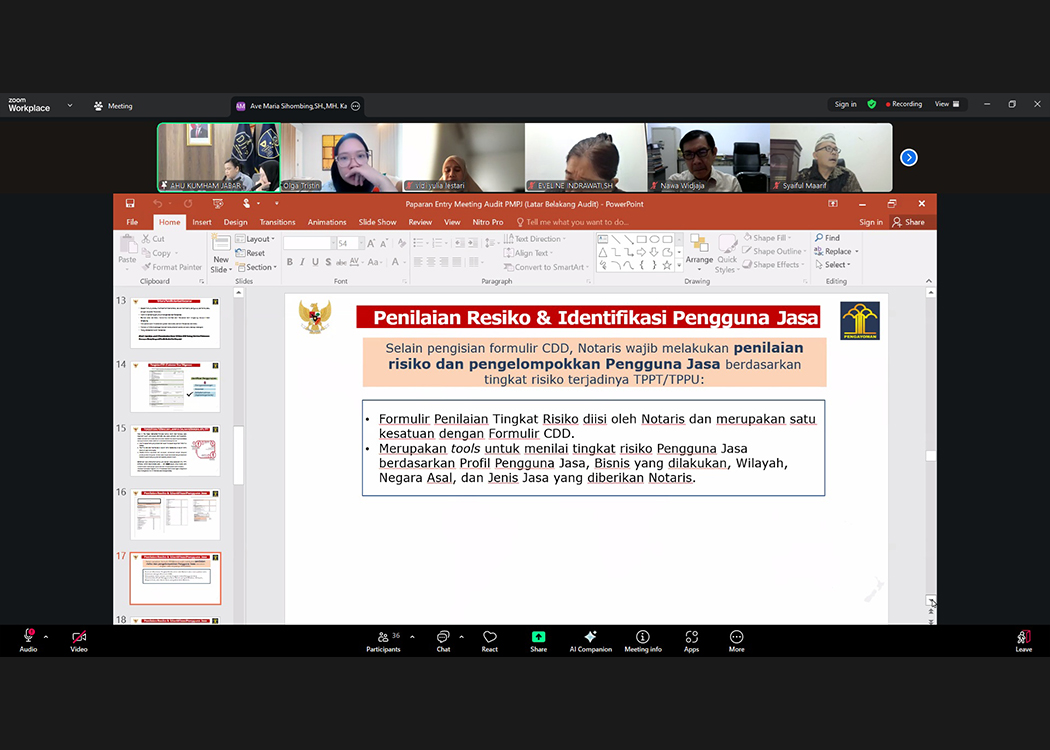Start camera with Video button

point(79,637)
